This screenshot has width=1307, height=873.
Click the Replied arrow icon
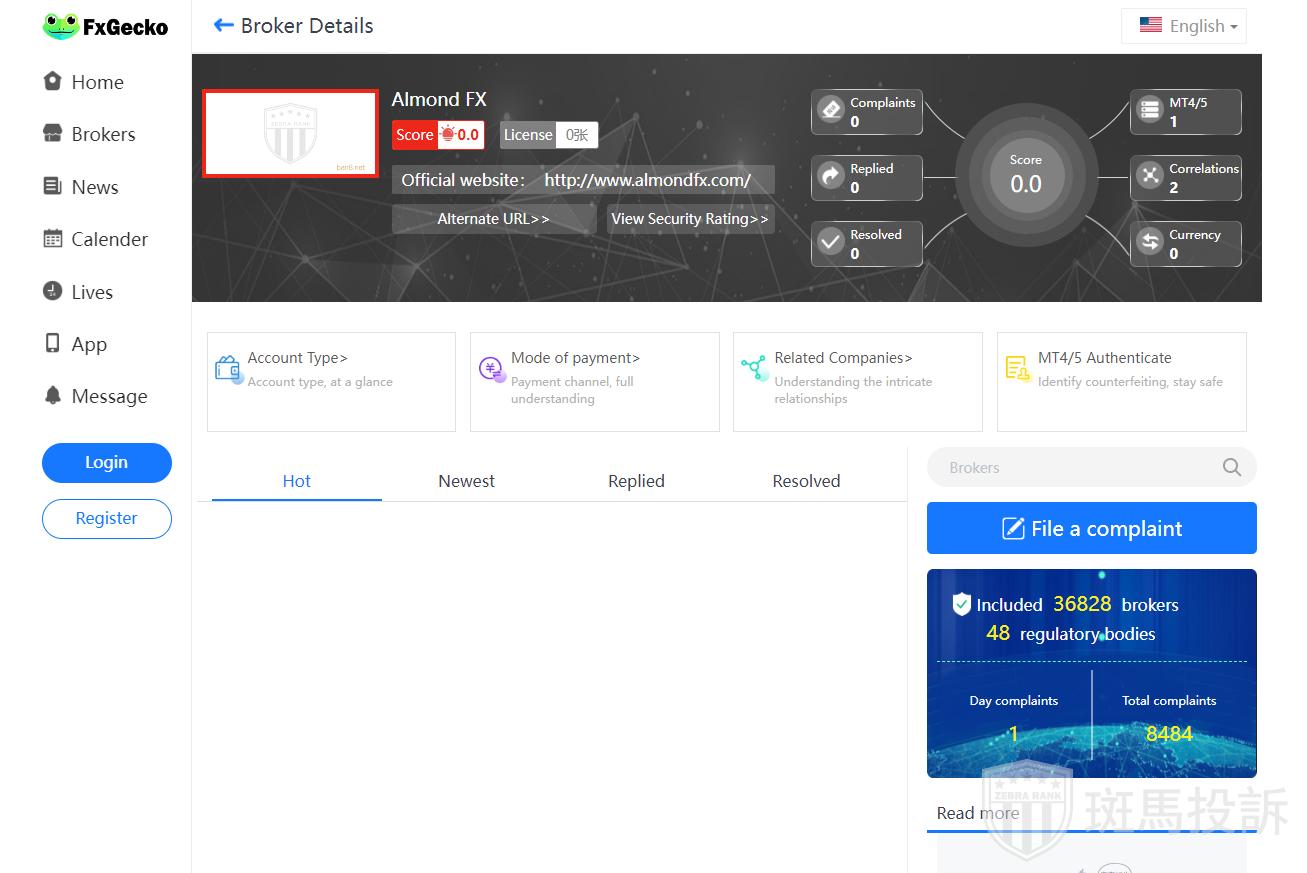pos(831,176)
